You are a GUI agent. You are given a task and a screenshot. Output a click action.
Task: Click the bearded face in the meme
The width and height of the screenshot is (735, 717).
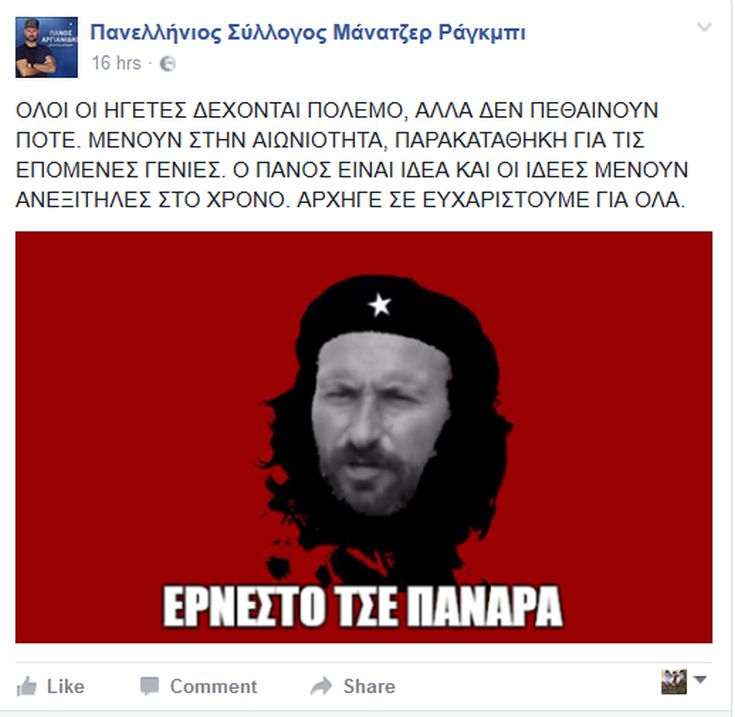(381, 424)
